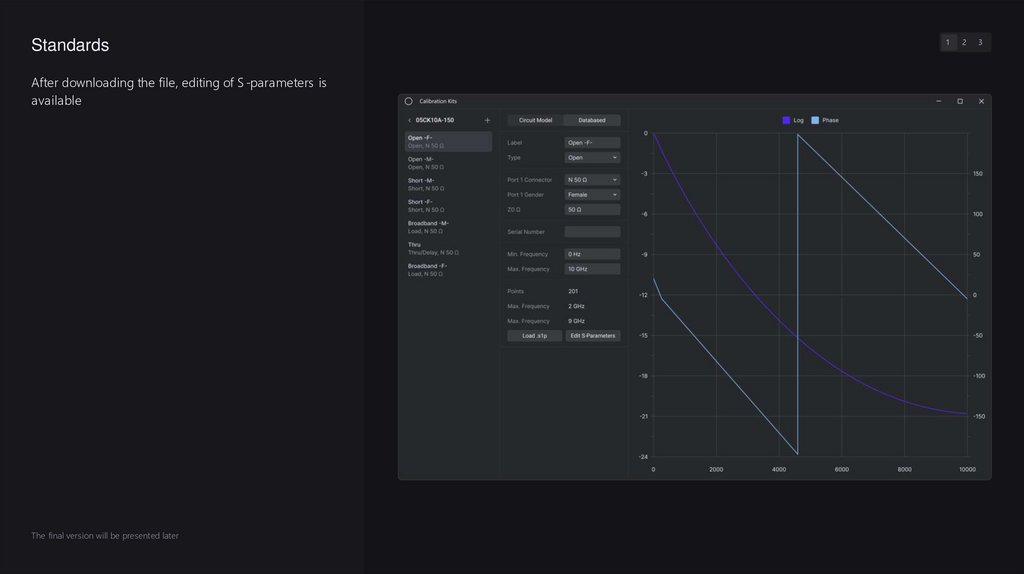Add a new standard with plus icon
Screen dimensions: 1024x574
point(487,120)
